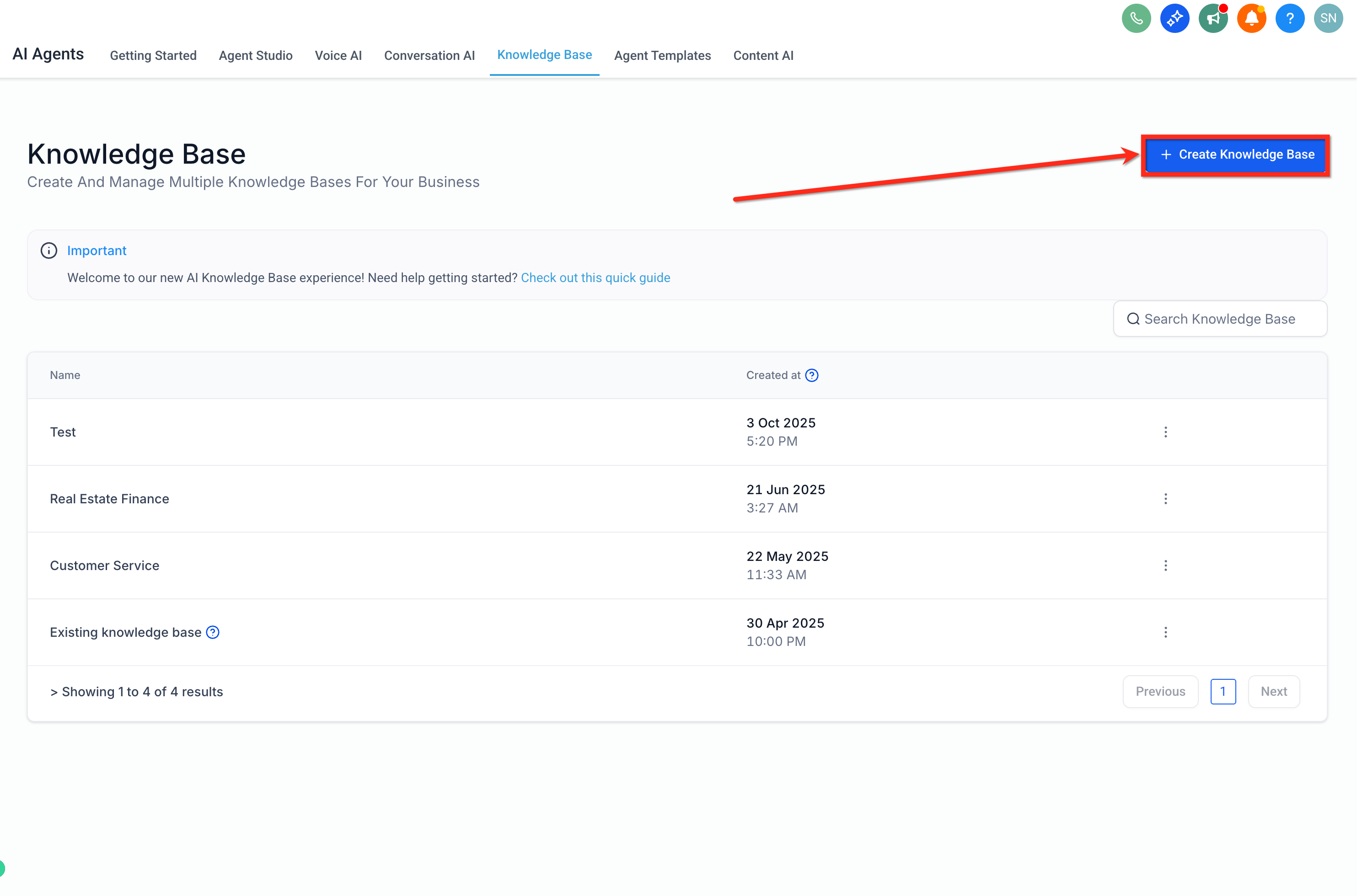Click the help icon beside Existing knowledge base

[213, 632]
